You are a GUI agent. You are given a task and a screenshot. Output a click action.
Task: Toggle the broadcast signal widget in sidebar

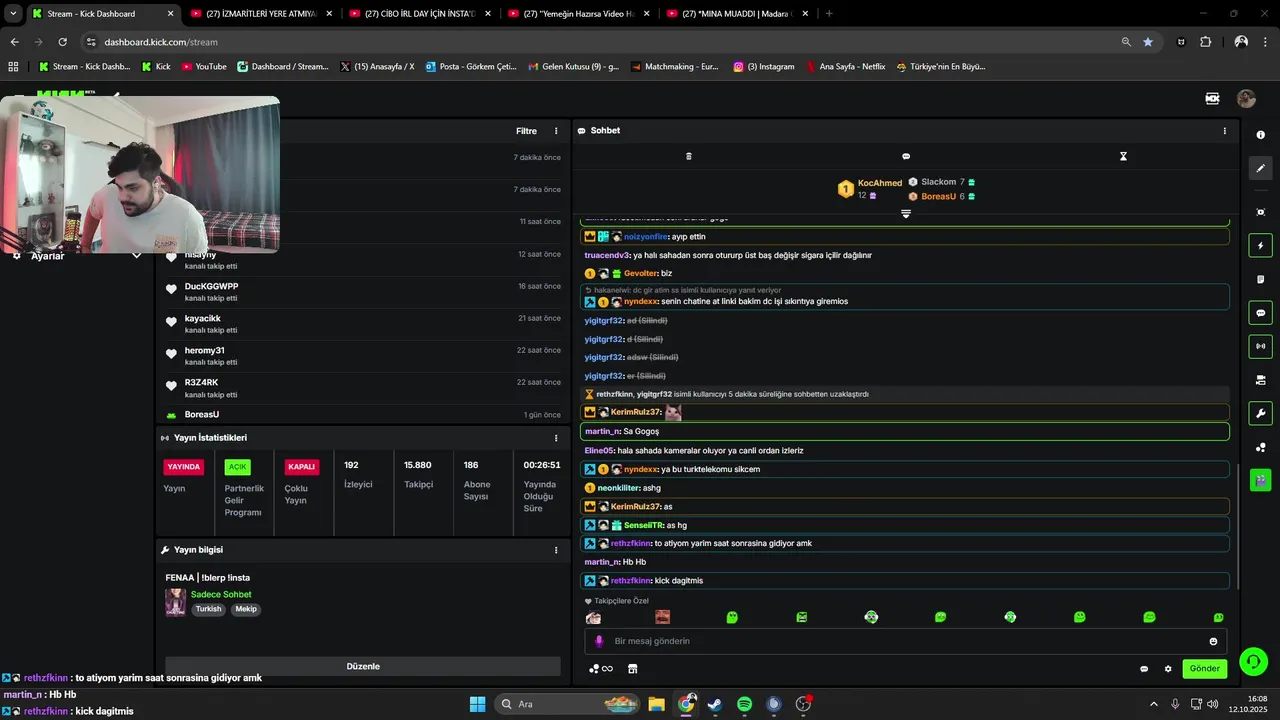point(1260,346)
